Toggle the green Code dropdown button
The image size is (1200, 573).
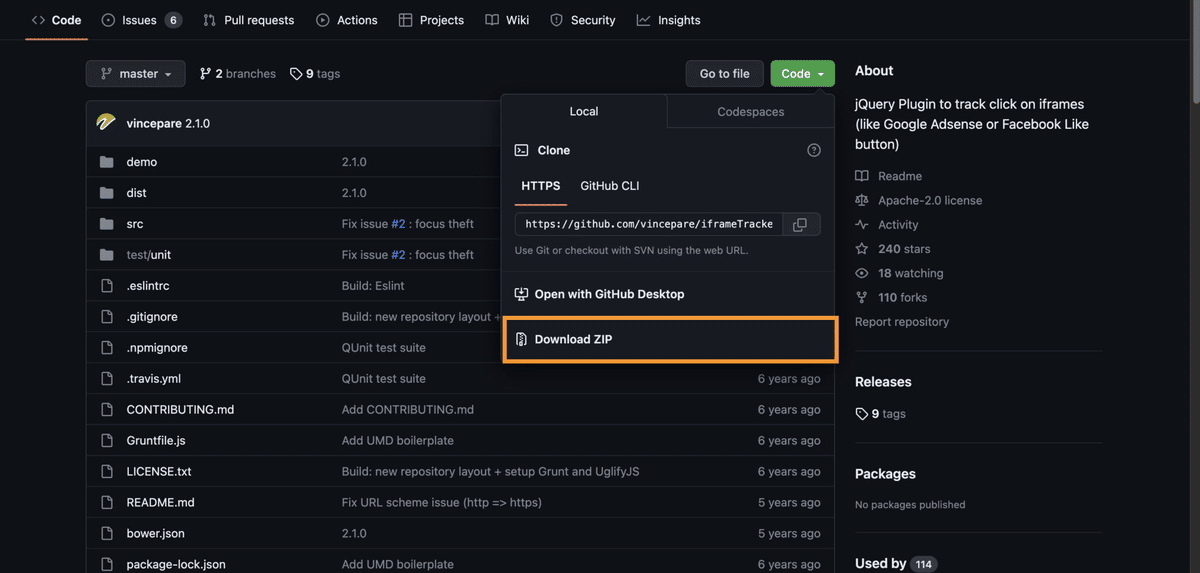[x=802, y=74]
